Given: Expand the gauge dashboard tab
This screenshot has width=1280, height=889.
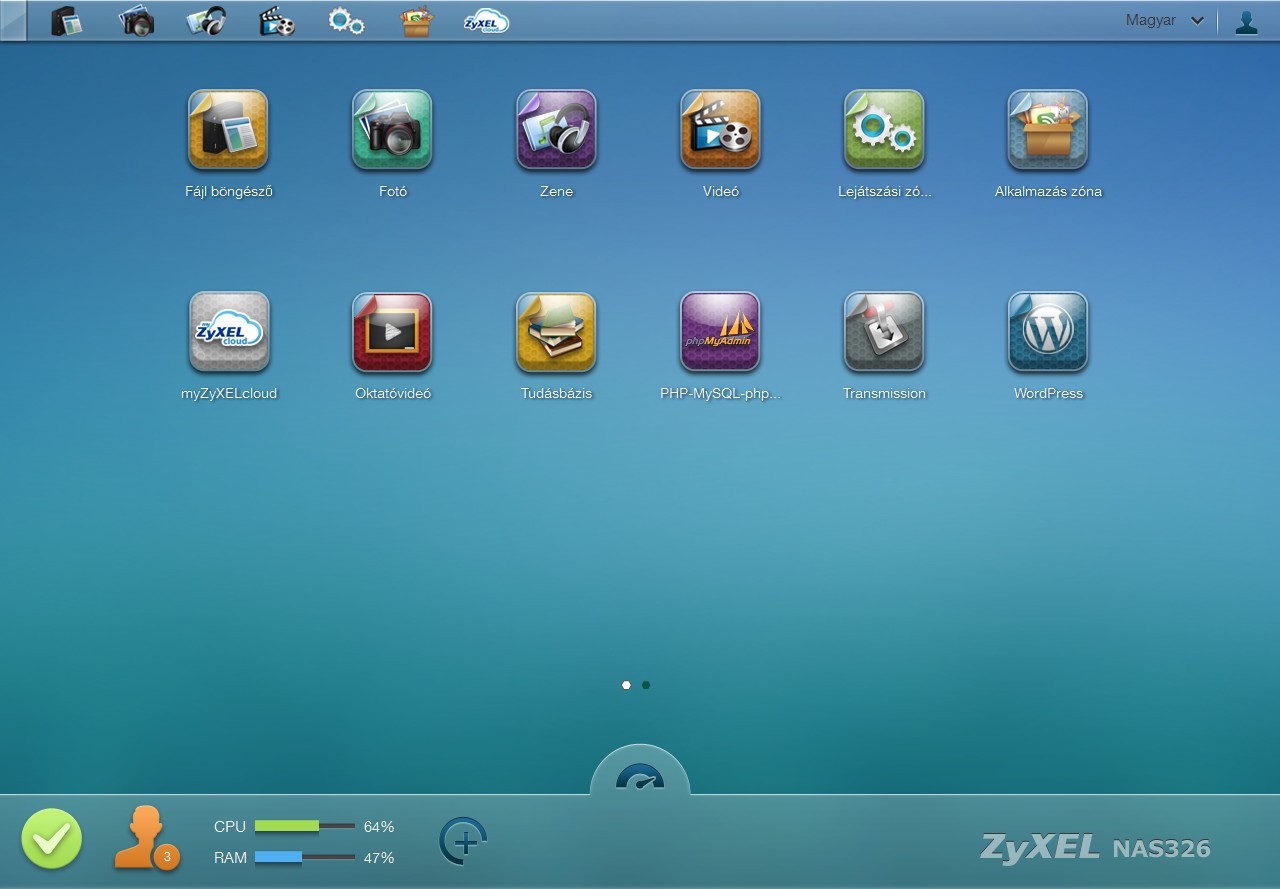Looking at the screenshot, I should pos(640,772).
